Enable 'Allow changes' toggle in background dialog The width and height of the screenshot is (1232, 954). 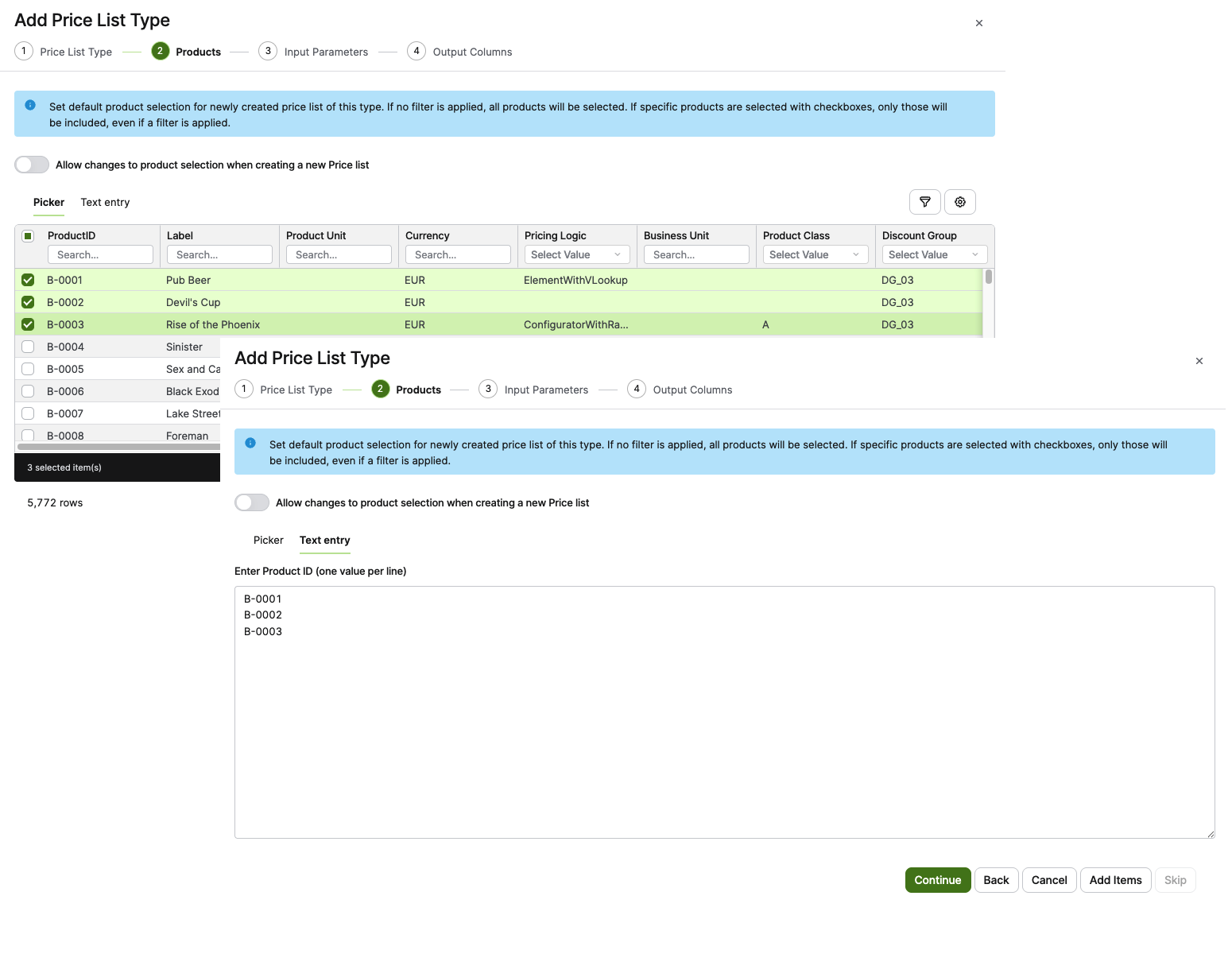[32, 165]
